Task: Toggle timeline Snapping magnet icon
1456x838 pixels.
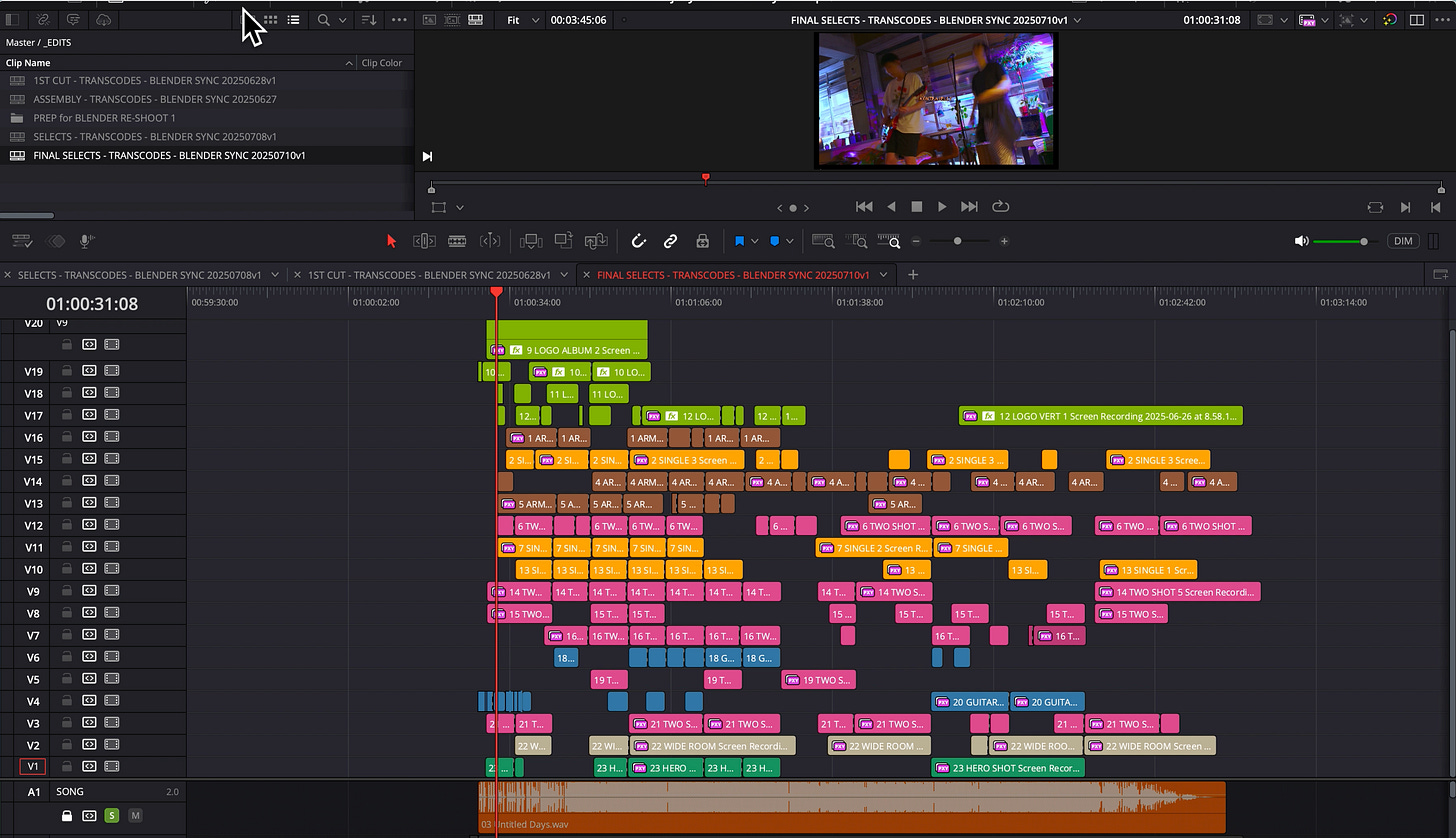Action: (x=639, y=241)
